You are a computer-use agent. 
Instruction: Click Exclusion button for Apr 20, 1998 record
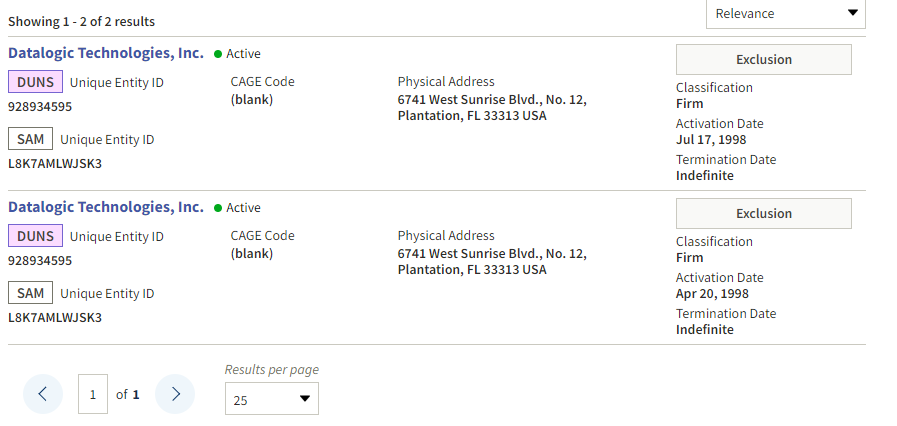[x=763, y=213]
